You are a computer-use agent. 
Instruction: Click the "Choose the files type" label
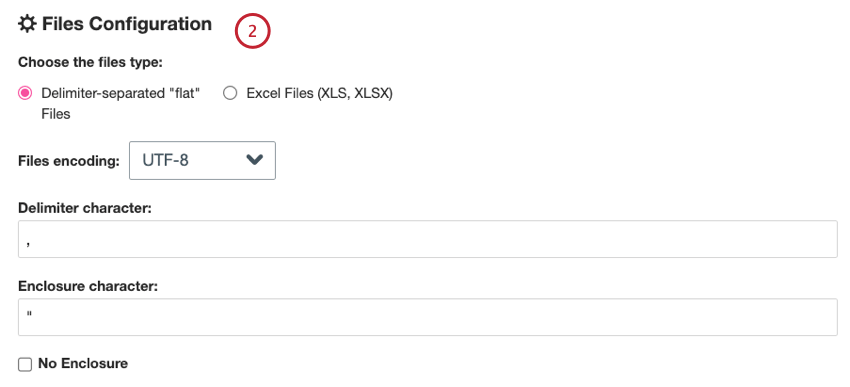point(91,62)
